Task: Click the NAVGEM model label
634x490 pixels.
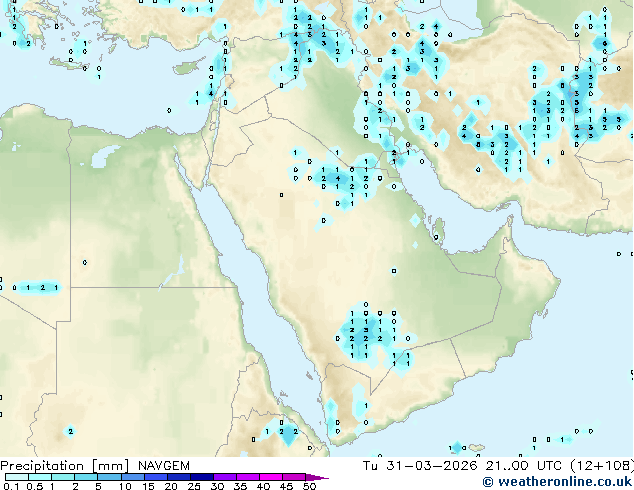Action: click(x=164, y=466)
